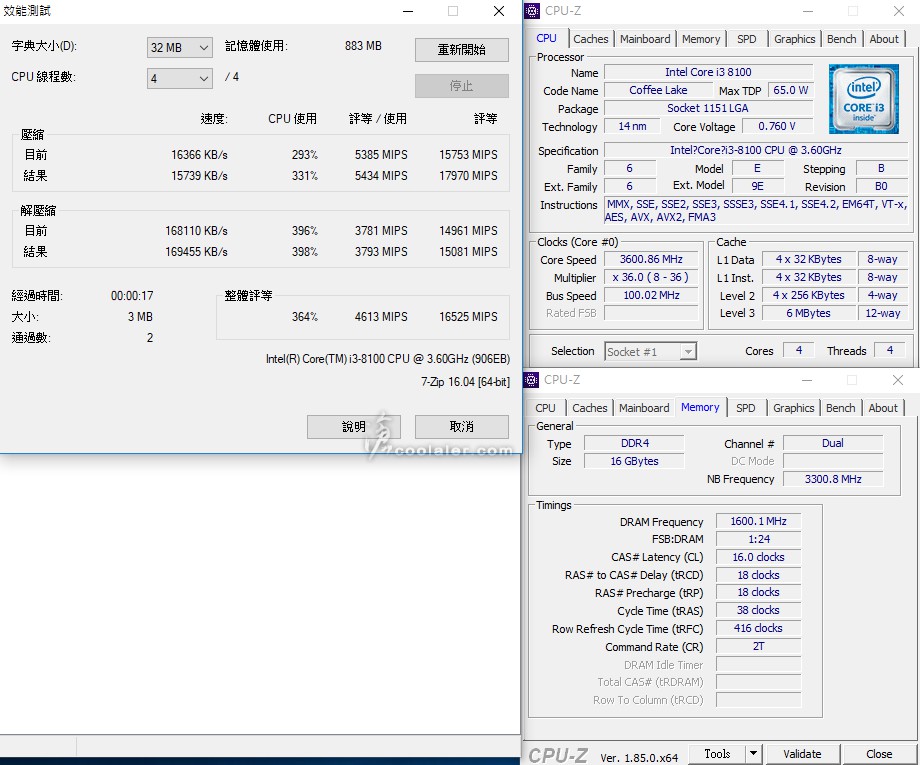This screenshot has height=765, width=920.
Task: Click the Core Speed value 3600.86 MHz
Action: click(651, 259)
